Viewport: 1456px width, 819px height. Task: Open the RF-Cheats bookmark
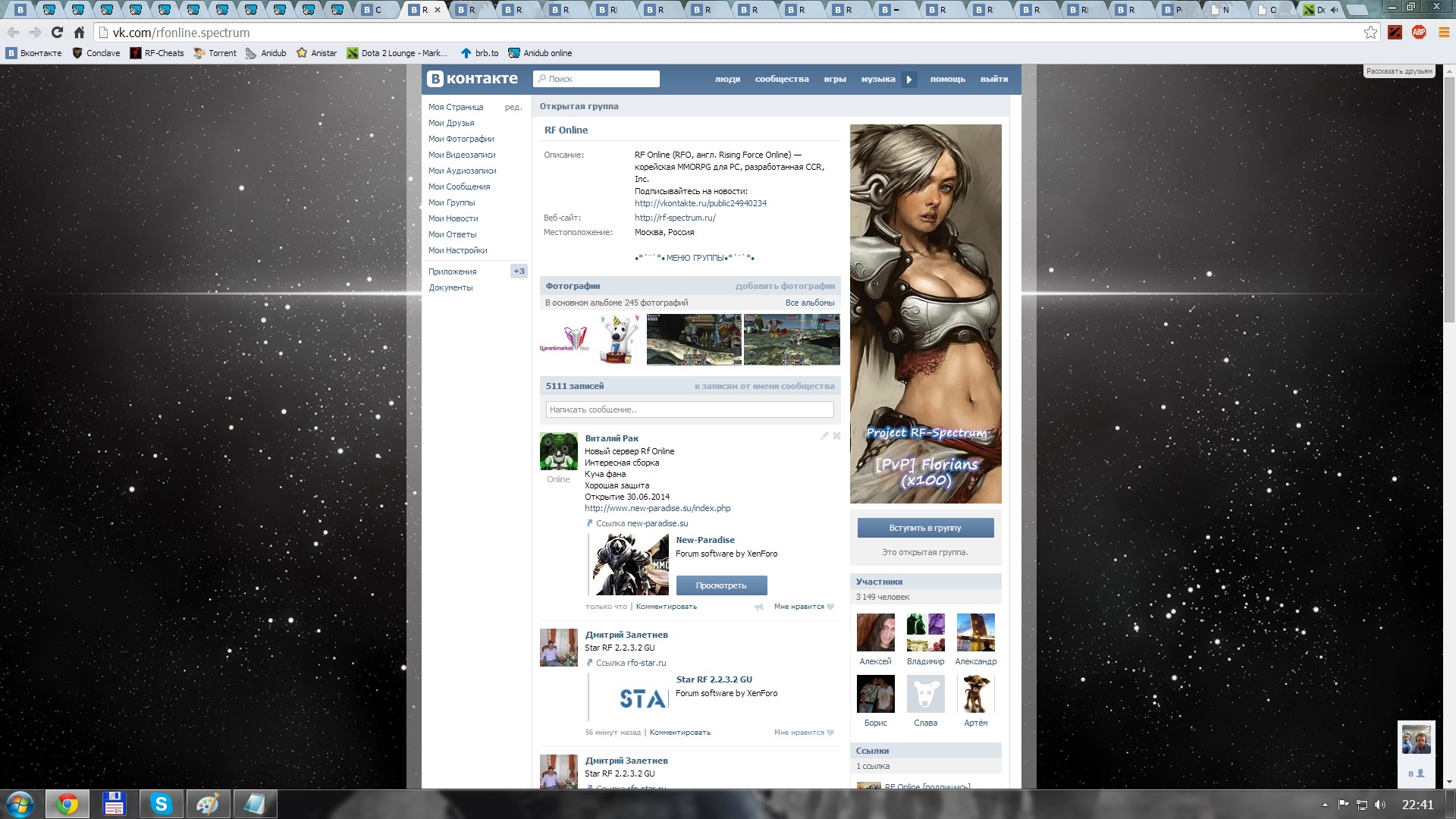(x=157, y=53)
